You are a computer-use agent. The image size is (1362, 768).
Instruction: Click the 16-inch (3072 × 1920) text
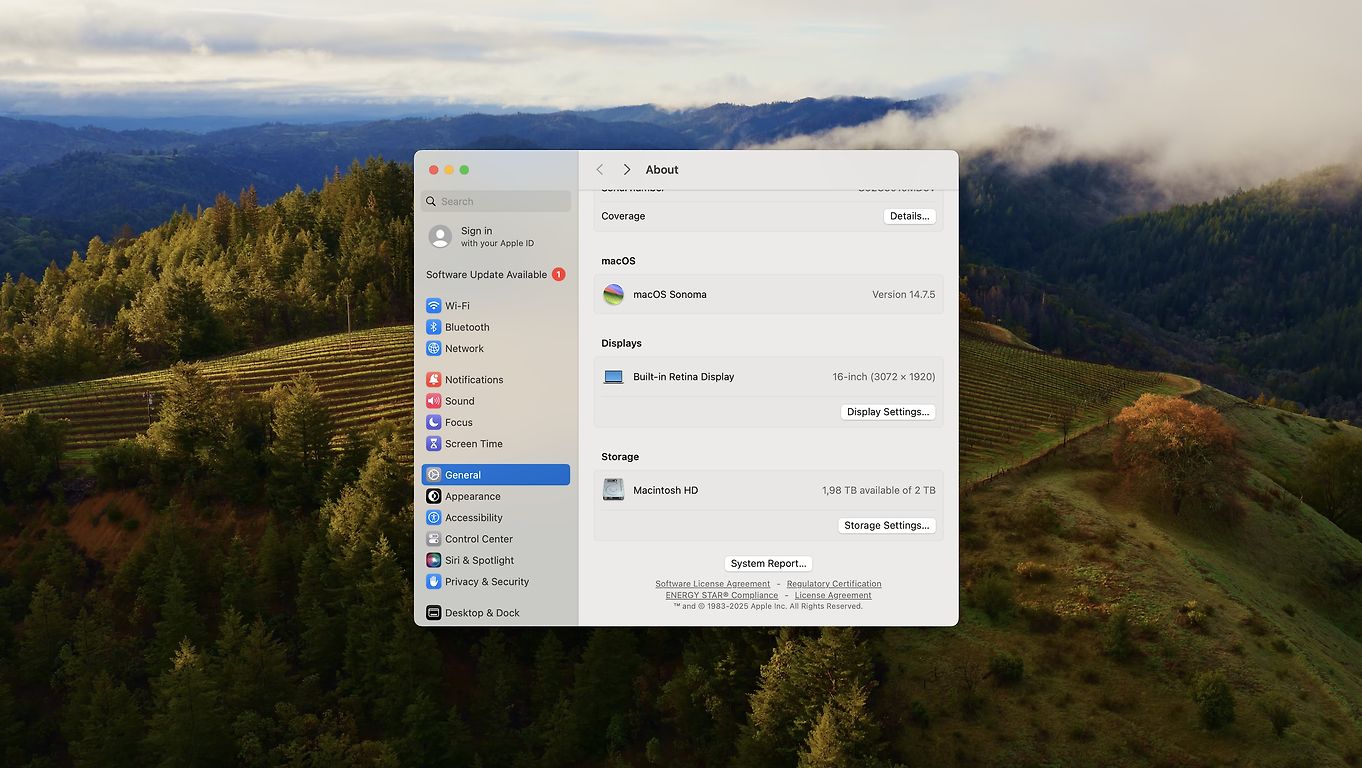tap(884, 377)
